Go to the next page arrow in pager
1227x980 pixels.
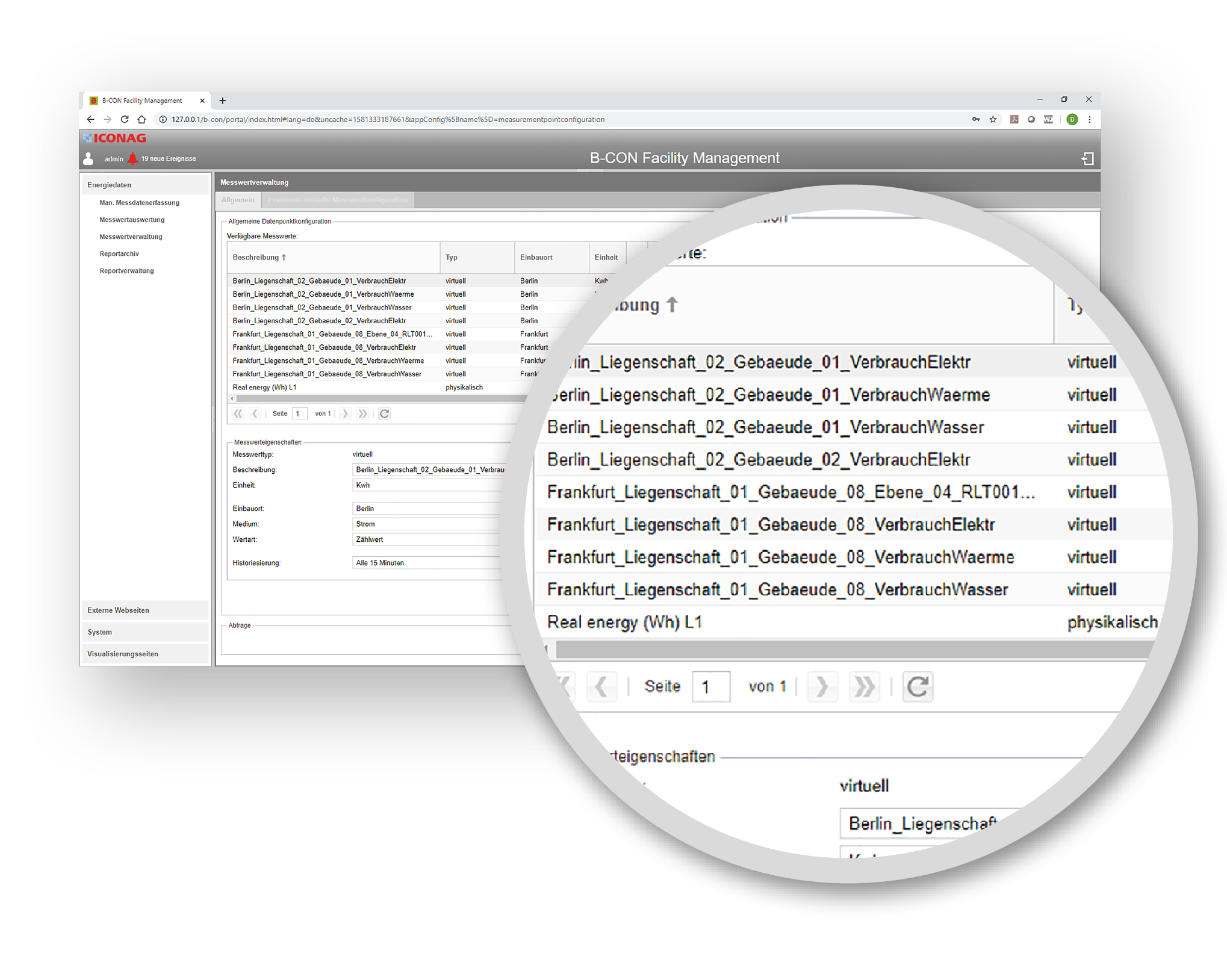345,414
